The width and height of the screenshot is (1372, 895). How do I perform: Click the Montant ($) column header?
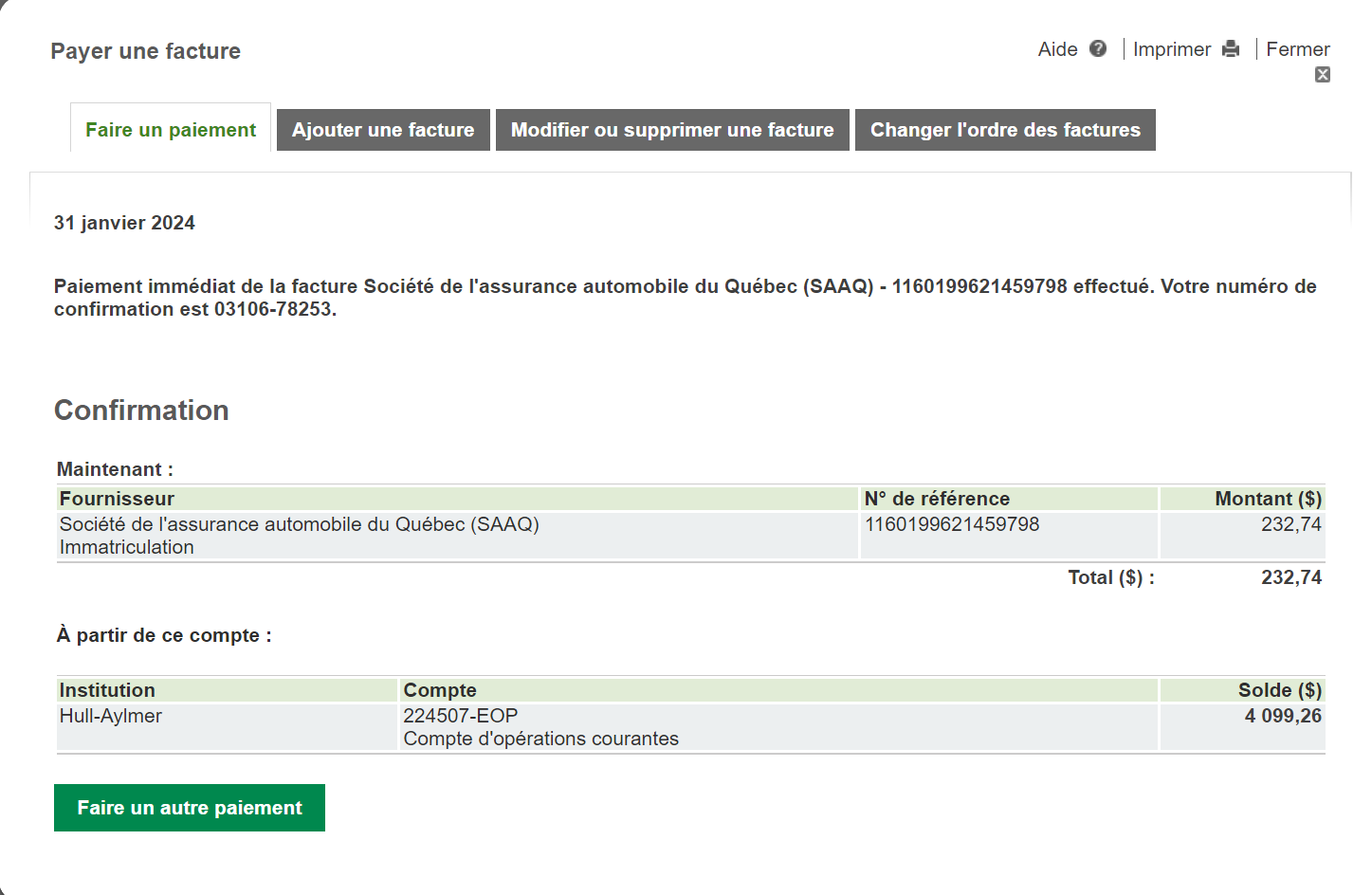pos(1242,499)
